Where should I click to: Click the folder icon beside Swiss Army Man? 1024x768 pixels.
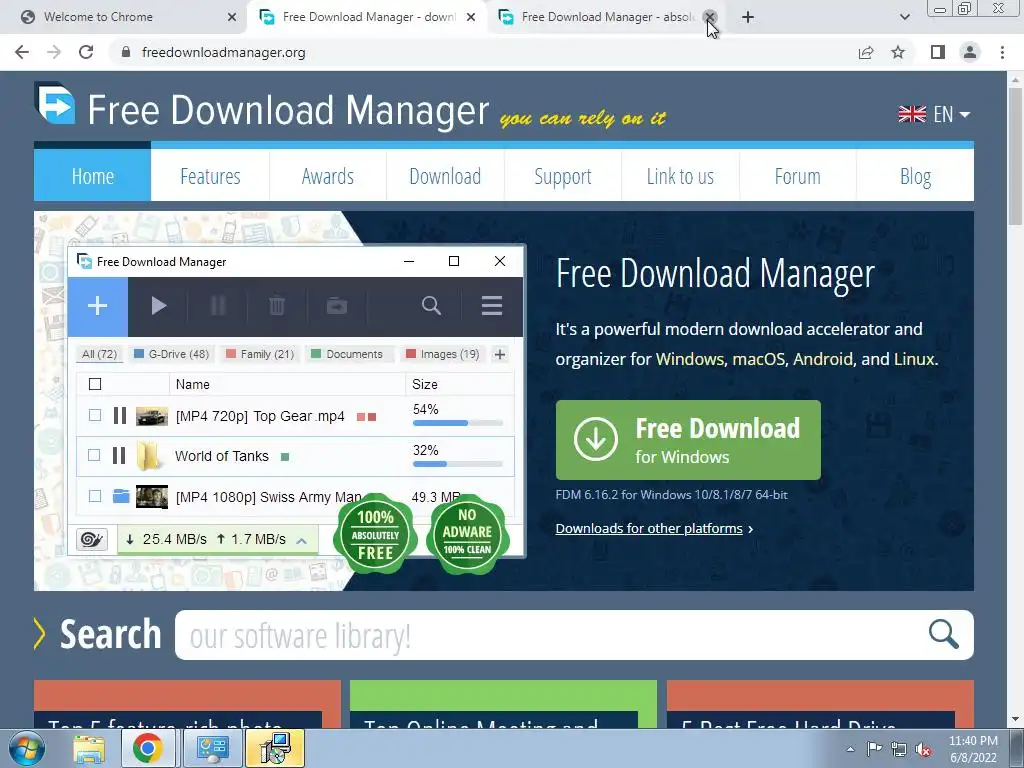[x=121, y=496]
